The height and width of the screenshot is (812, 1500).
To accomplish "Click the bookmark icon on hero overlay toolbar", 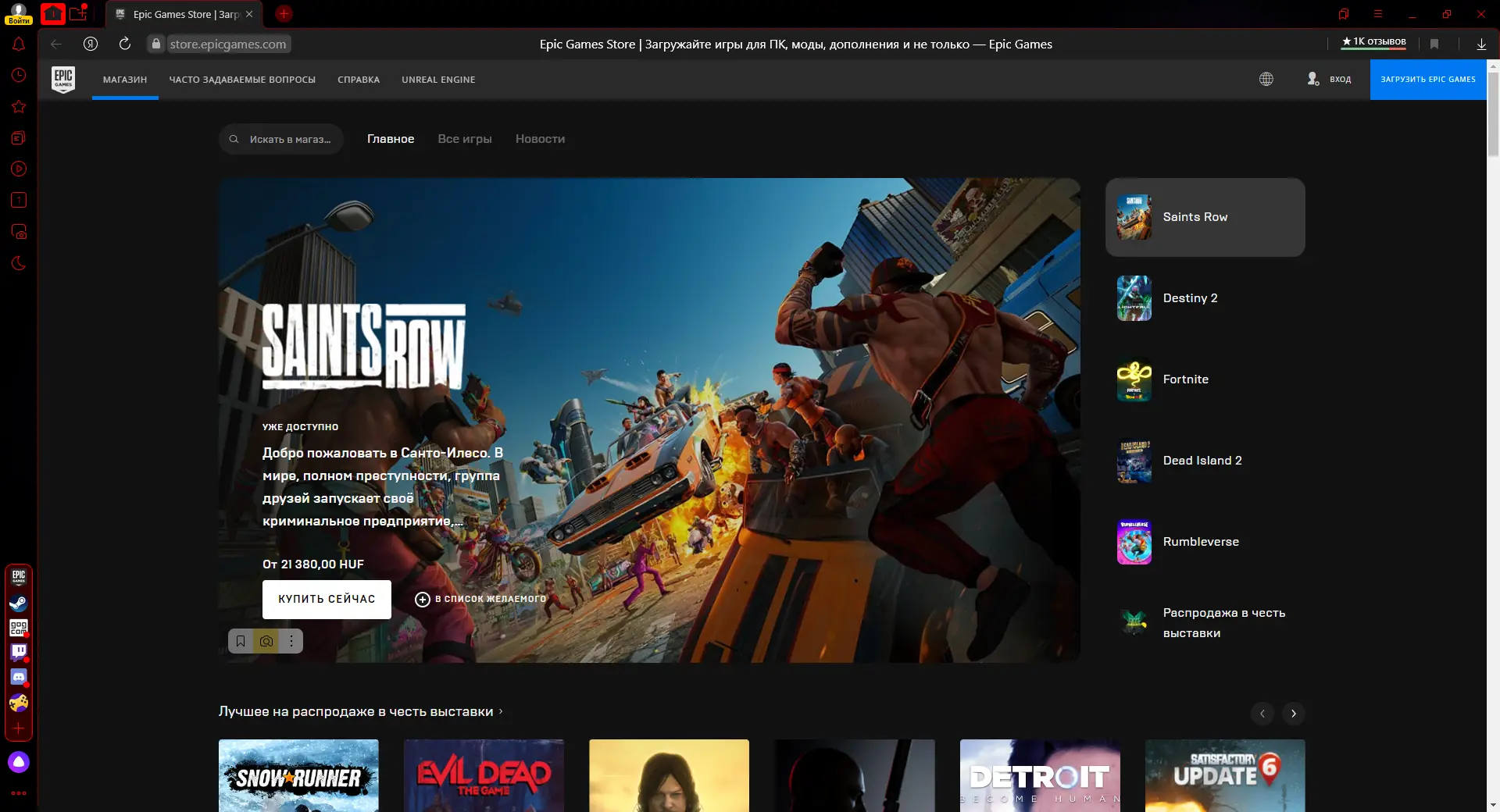I will pyautogui.click(x=241, y=641).
